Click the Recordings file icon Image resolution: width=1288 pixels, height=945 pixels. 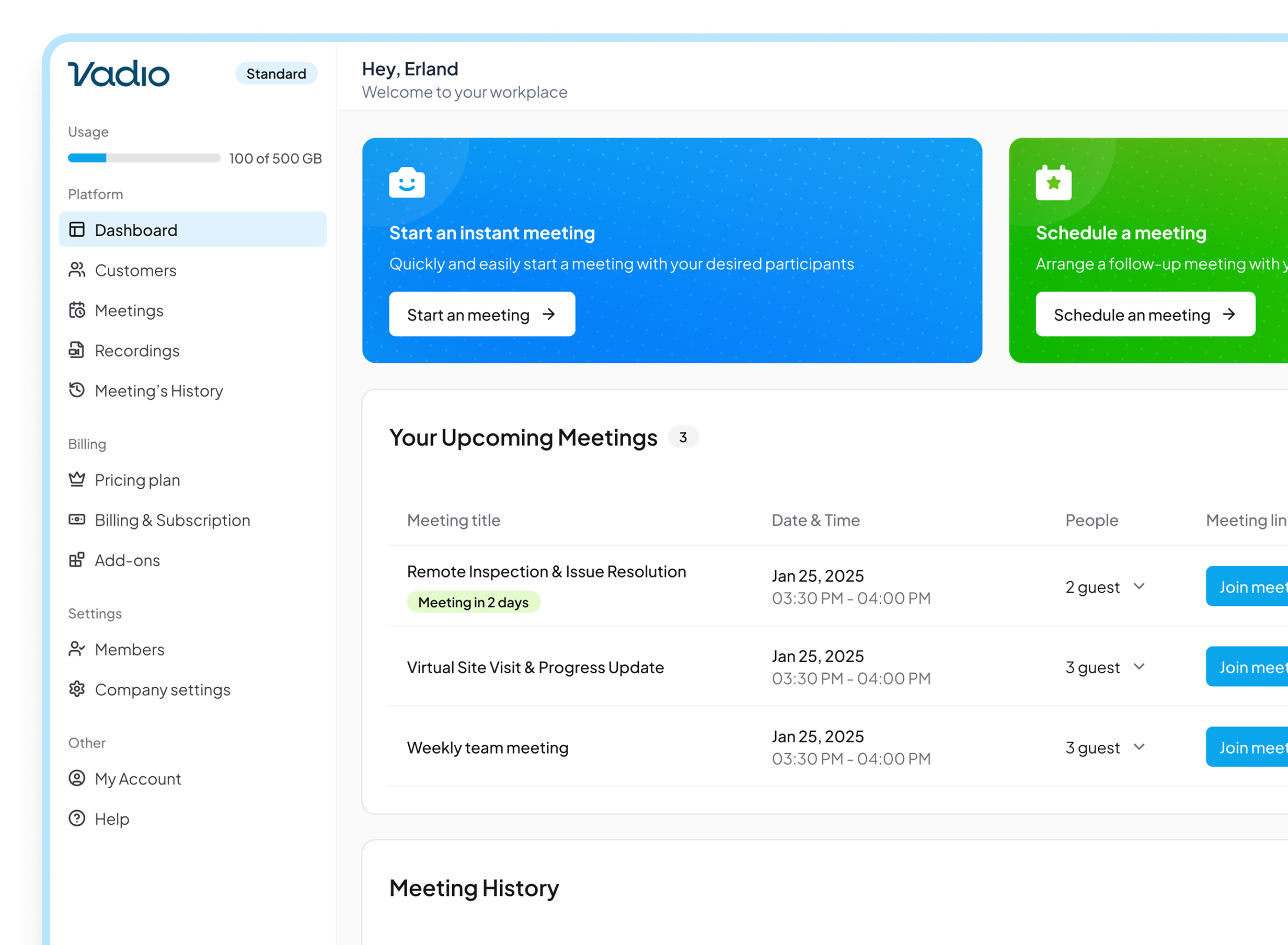(x=77, y=350)
